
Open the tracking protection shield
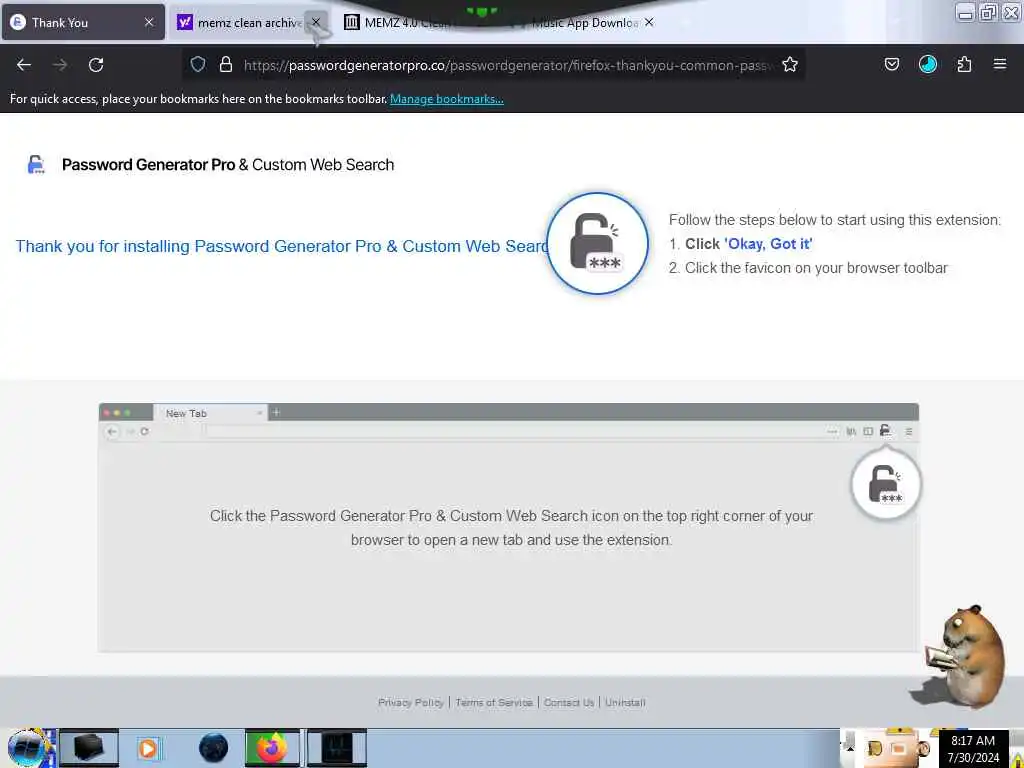click(198, 64)
